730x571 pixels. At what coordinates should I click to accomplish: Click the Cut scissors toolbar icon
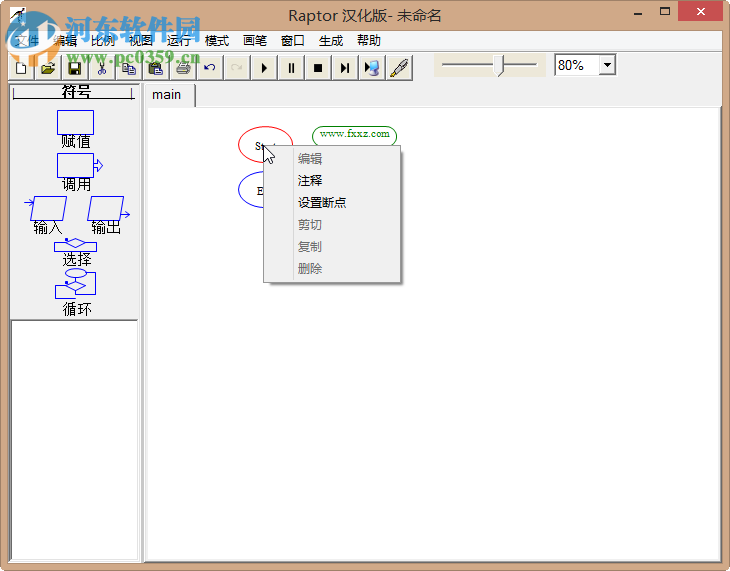pyautogui.click(x=101, y=68)
